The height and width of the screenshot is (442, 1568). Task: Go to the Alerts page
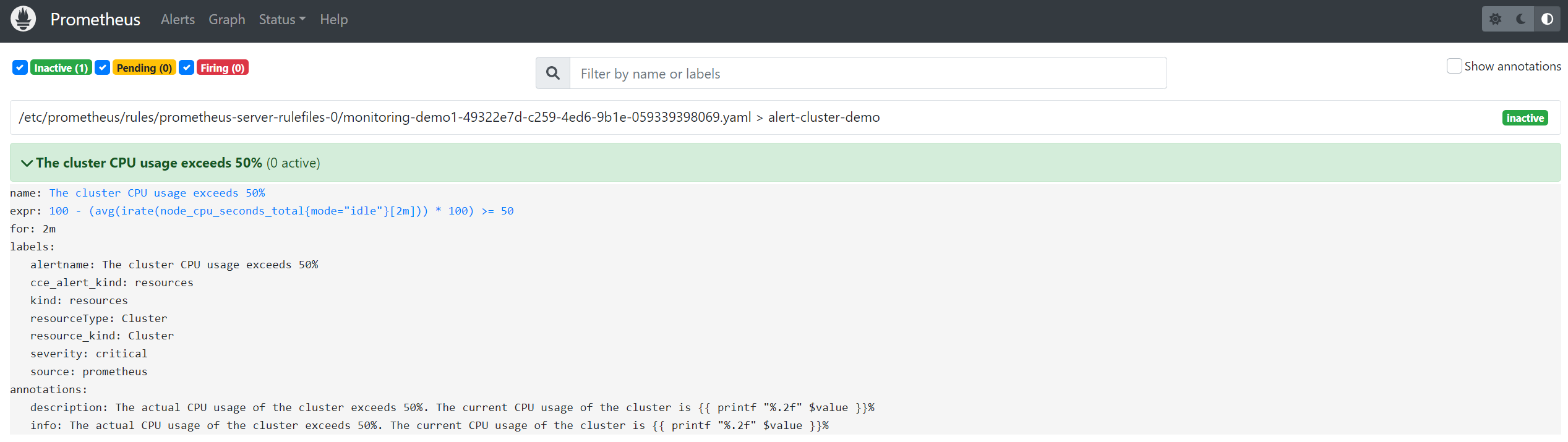click(178, 20)
